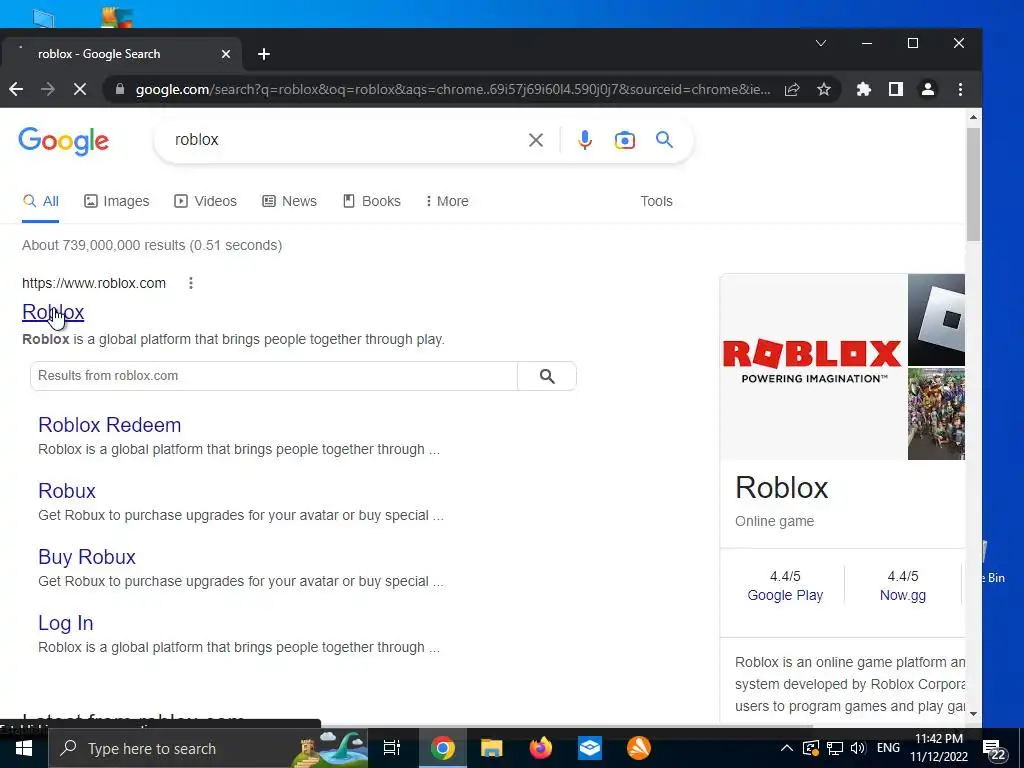
Task: Open the taskbar clock and date
Action: coord(939,748)
